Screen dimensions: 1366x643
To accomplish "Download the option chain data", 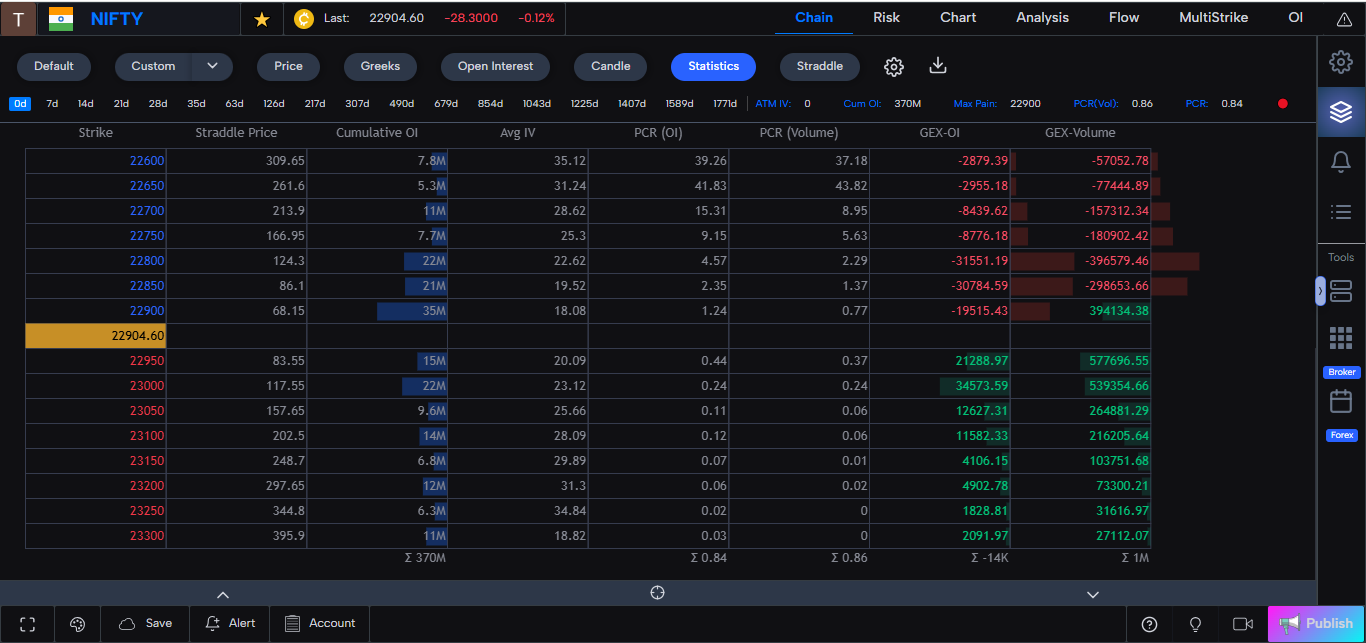I will point(937,65).
